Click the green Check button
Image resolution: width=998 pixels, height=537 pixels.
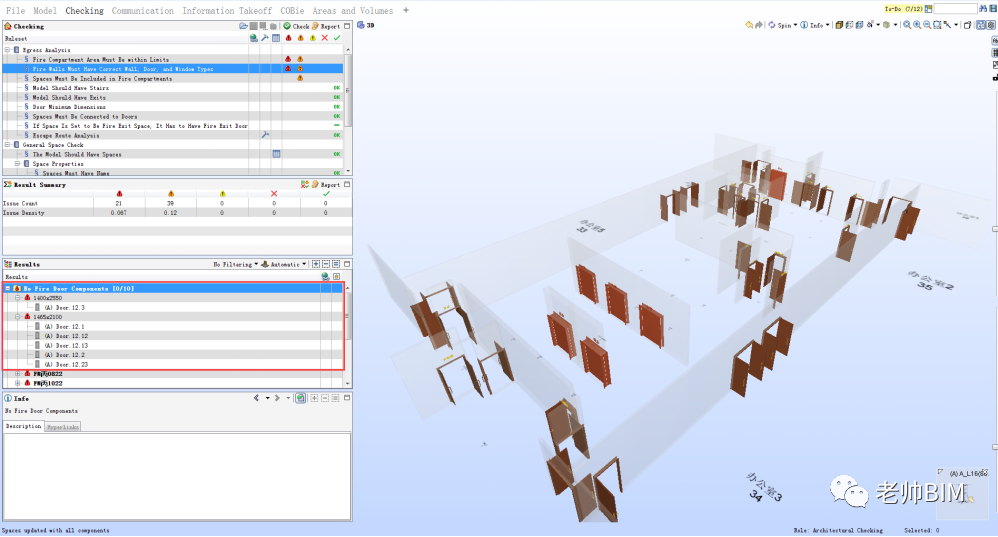tap(297, 26)
